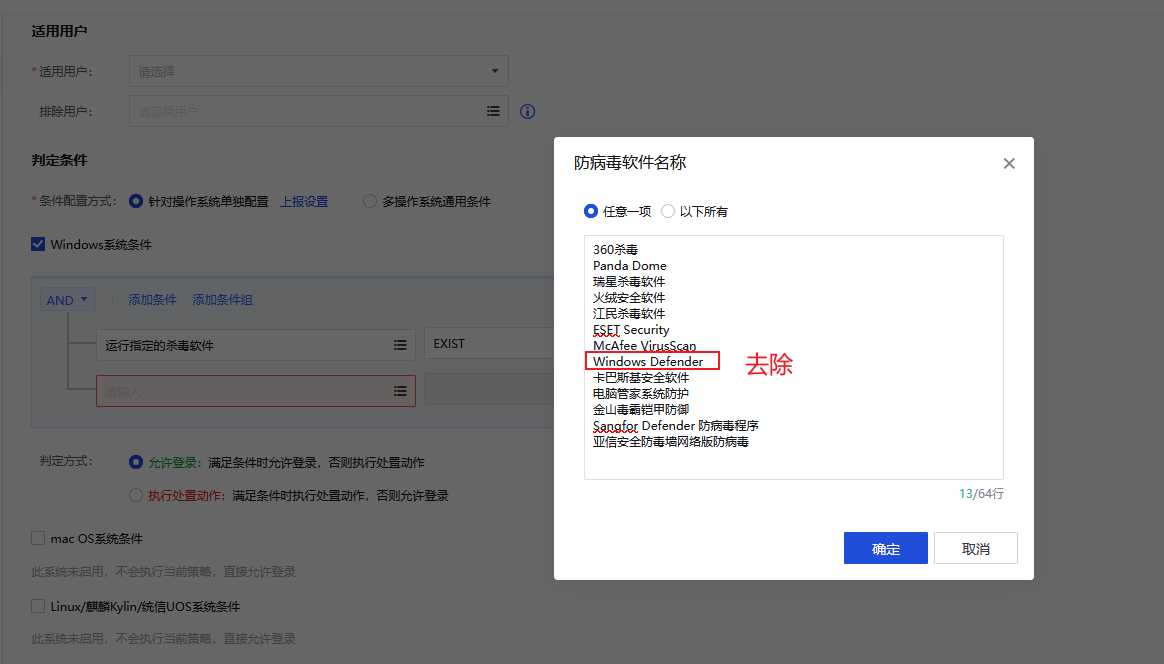
Task: Click list icon in the red-outlined empty condition field
Action: point(400,391)
